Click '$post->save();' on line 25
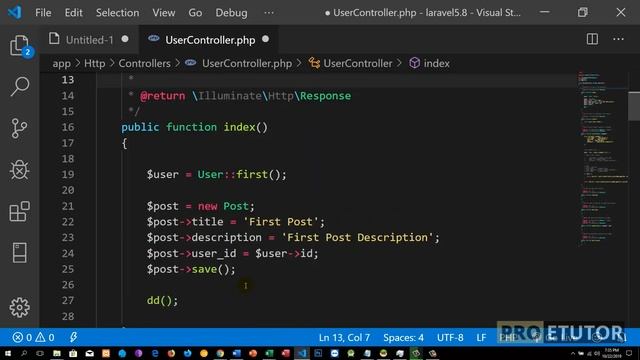The image size is (640, 360). [x=191, y=269]
